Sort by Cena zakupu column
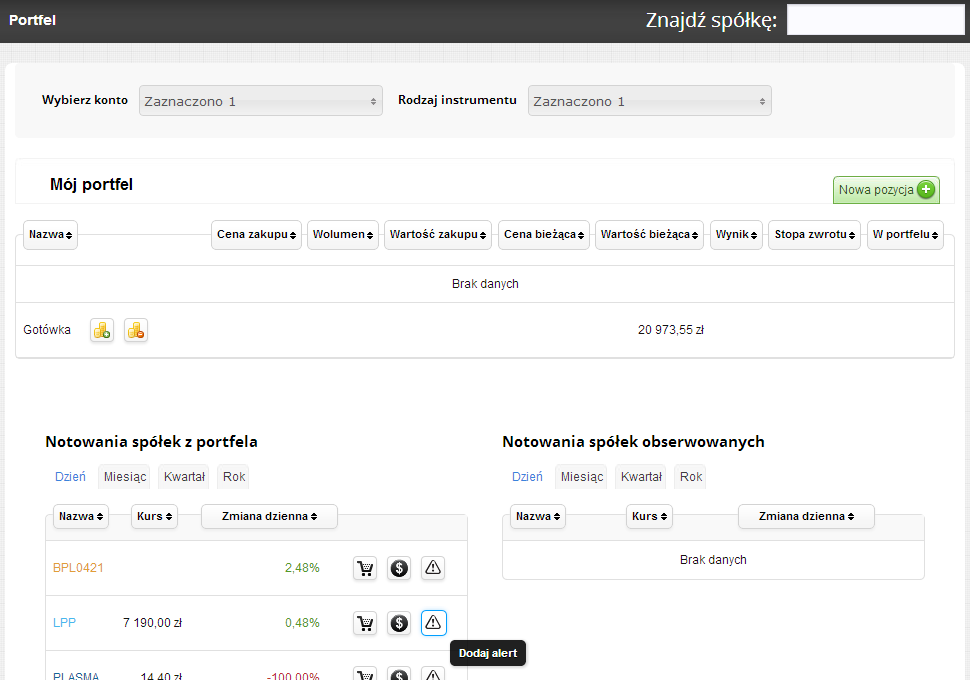This screenshot has height=680, width=970. coord(256,235)
